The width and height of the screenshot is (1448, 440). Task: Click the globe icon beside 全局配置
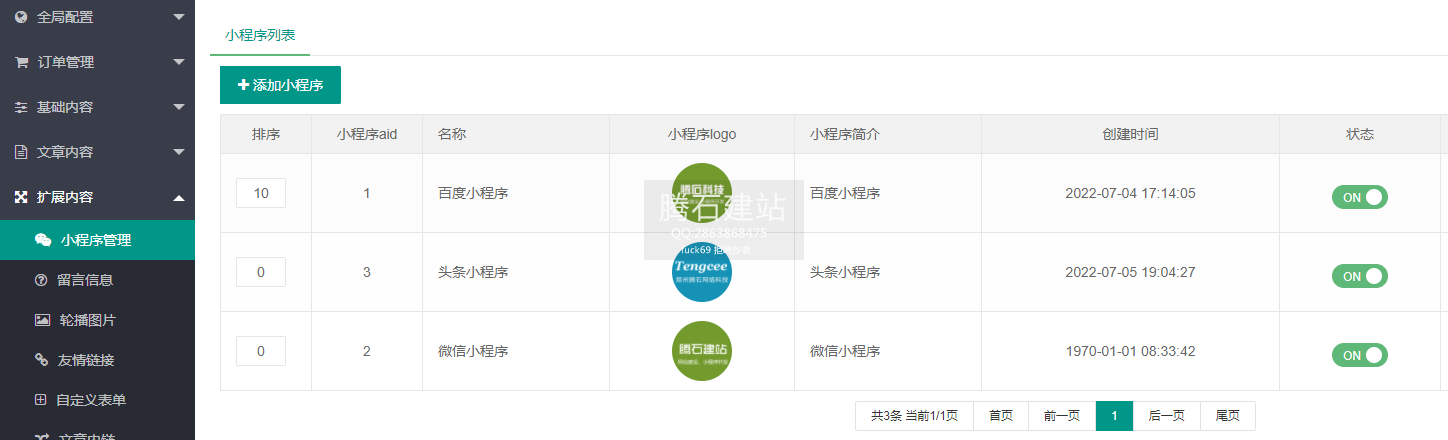click(x=21, y=17)
